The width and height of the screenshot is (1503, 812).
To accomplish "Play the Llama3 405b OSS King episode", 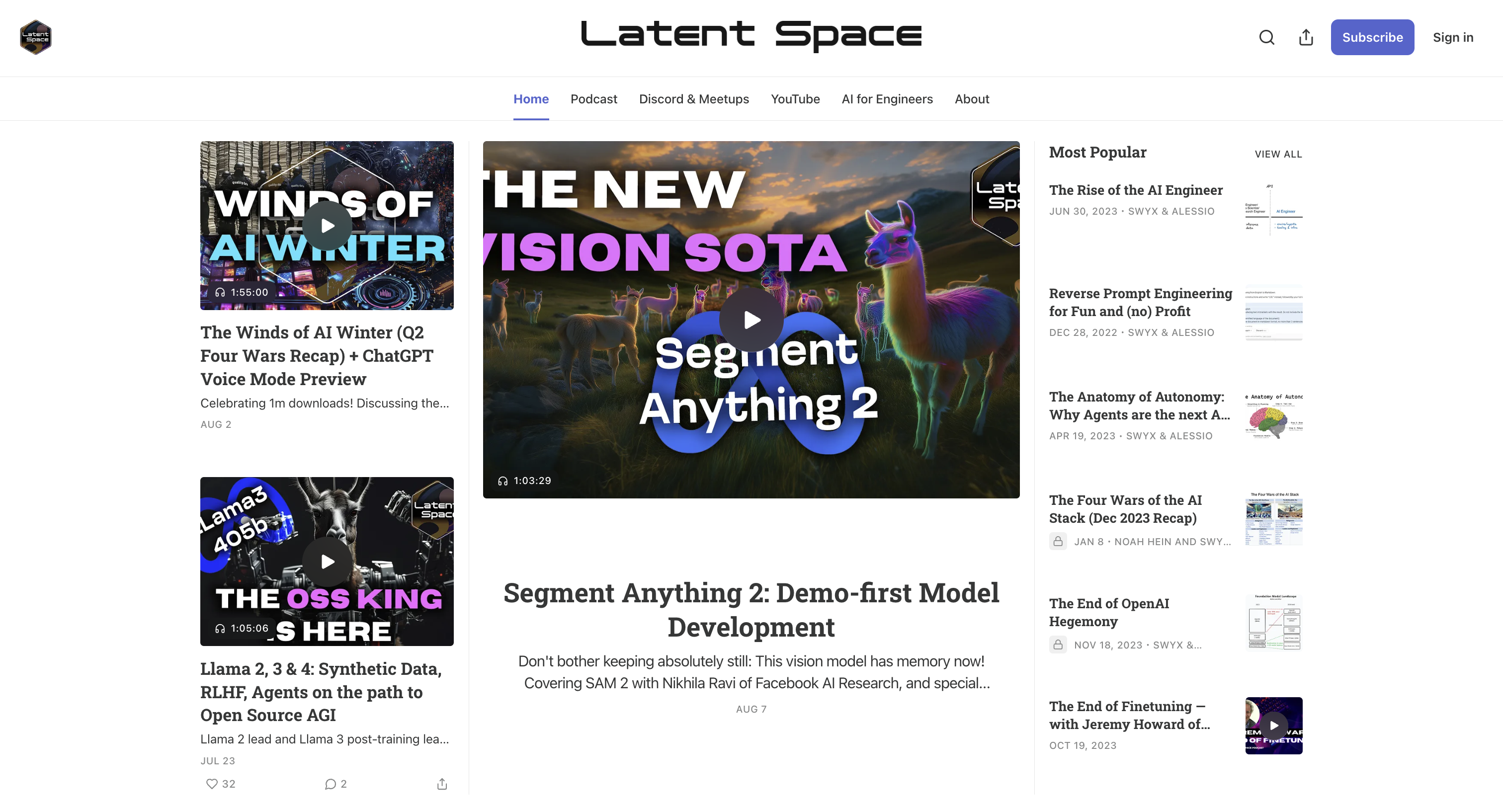I will pyautogui.click(x=328, y=562).
